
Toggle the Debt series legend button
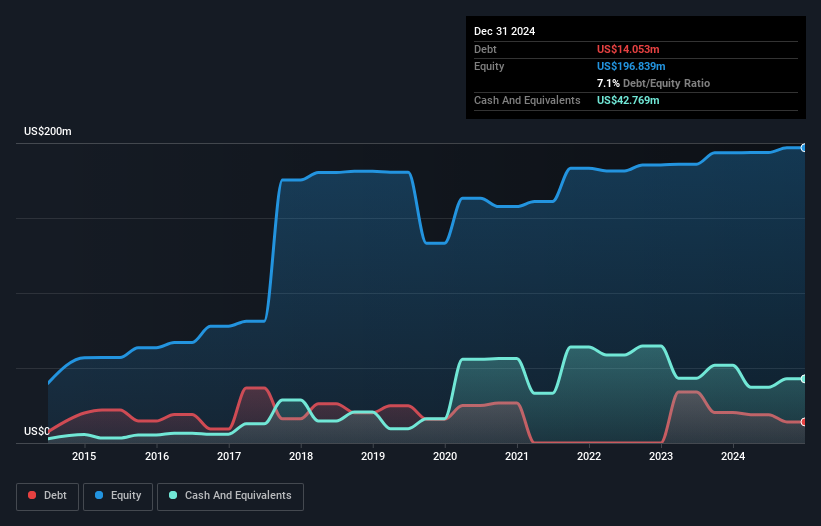(48, 496)
